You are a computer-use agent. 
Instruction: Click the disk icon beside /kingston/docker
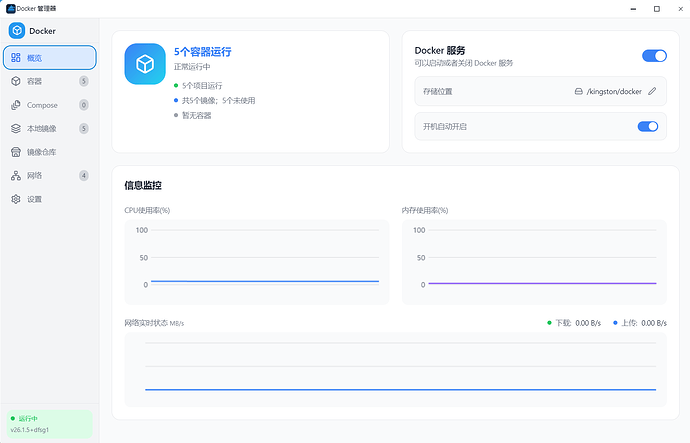(579, 92)
